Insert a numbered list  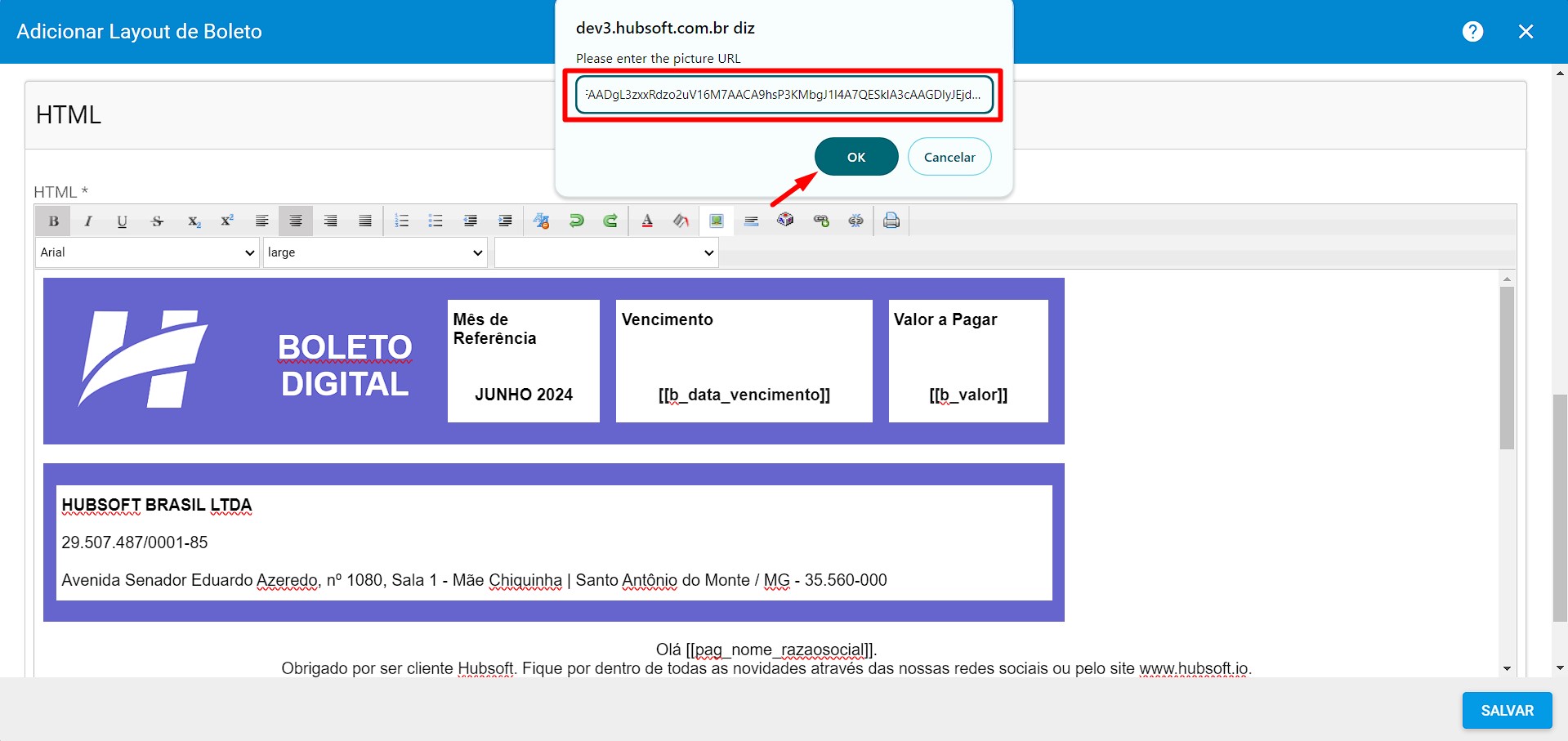click(x=401, y=221)
